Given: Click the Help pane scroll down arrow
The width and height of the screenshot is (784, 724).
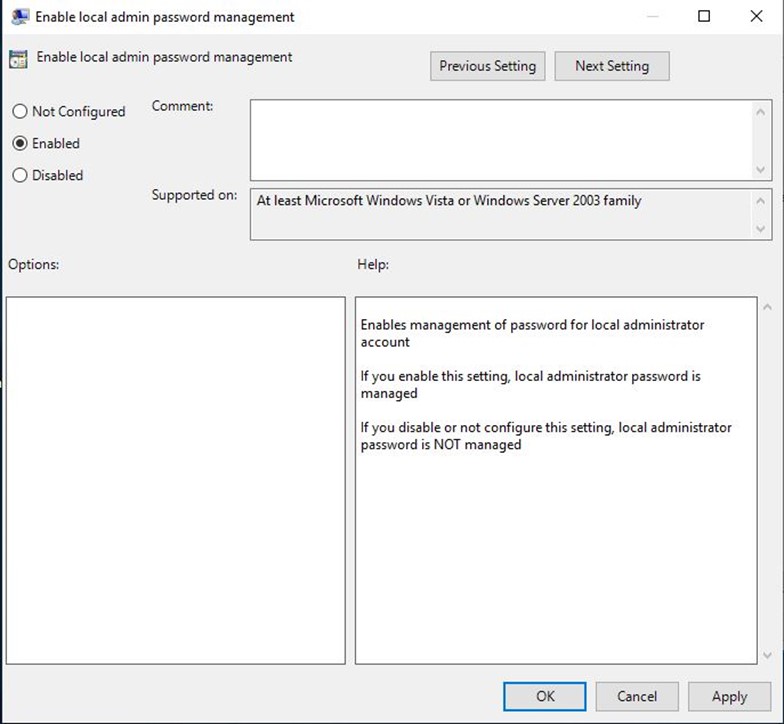Looking at the screenshot, I should point(768,654).
